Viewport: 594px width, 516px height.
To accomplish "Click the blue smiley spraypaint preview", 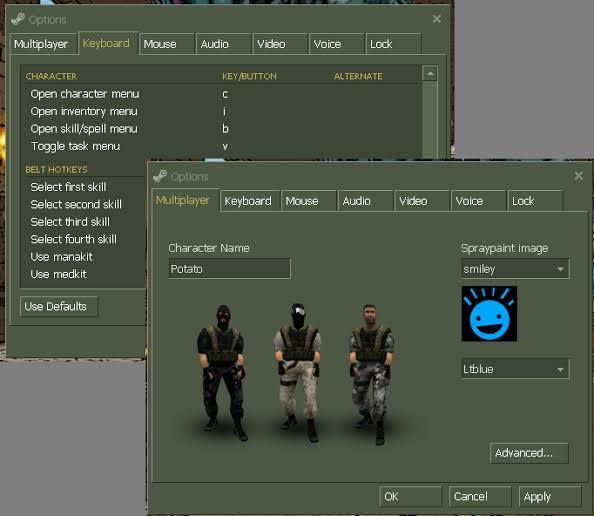I will [x=489, y=314].
